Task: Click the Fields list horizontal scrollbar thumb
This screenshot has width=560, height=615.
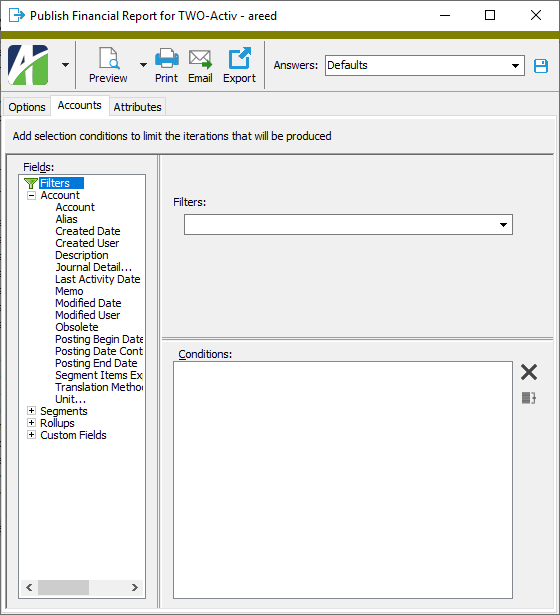Action: pyautogui.click(x=63, y=587)
